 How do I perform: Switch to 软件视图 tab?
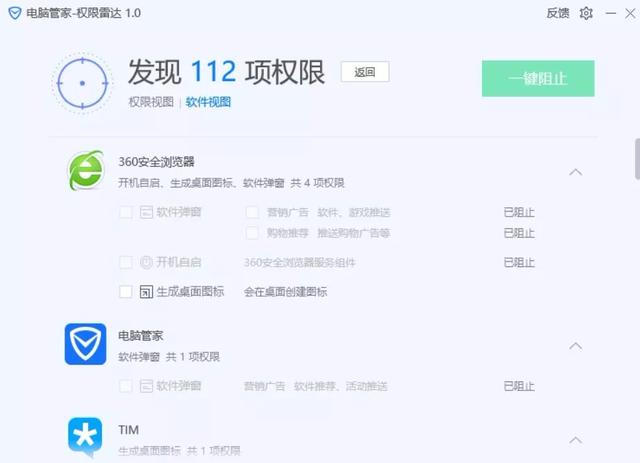point(208,102)
